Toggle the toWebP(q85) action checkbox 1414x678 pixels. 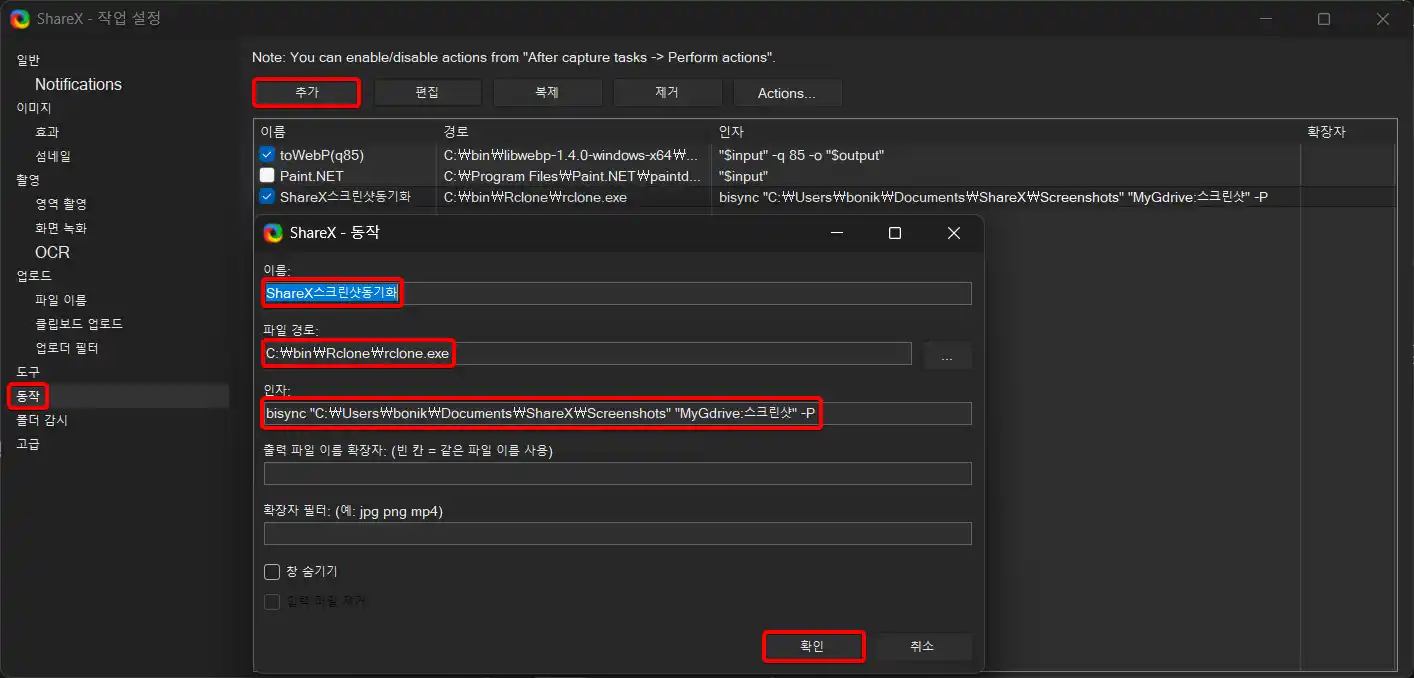[x=267, y=155]
